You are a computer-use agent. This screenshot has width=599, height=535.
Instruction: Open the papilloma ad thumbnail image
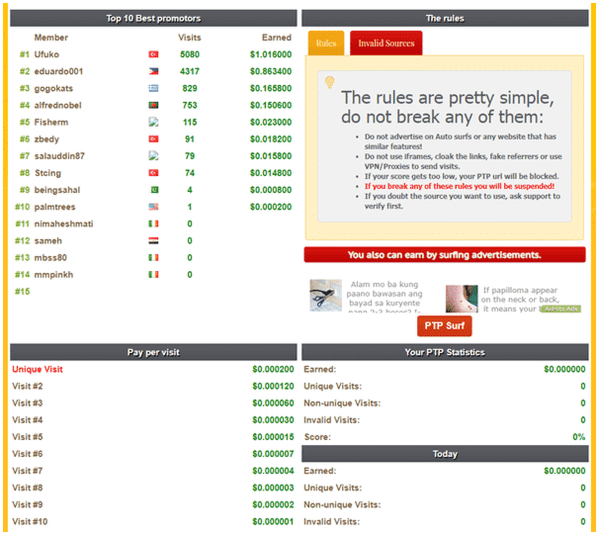click(x=462, y=298)
